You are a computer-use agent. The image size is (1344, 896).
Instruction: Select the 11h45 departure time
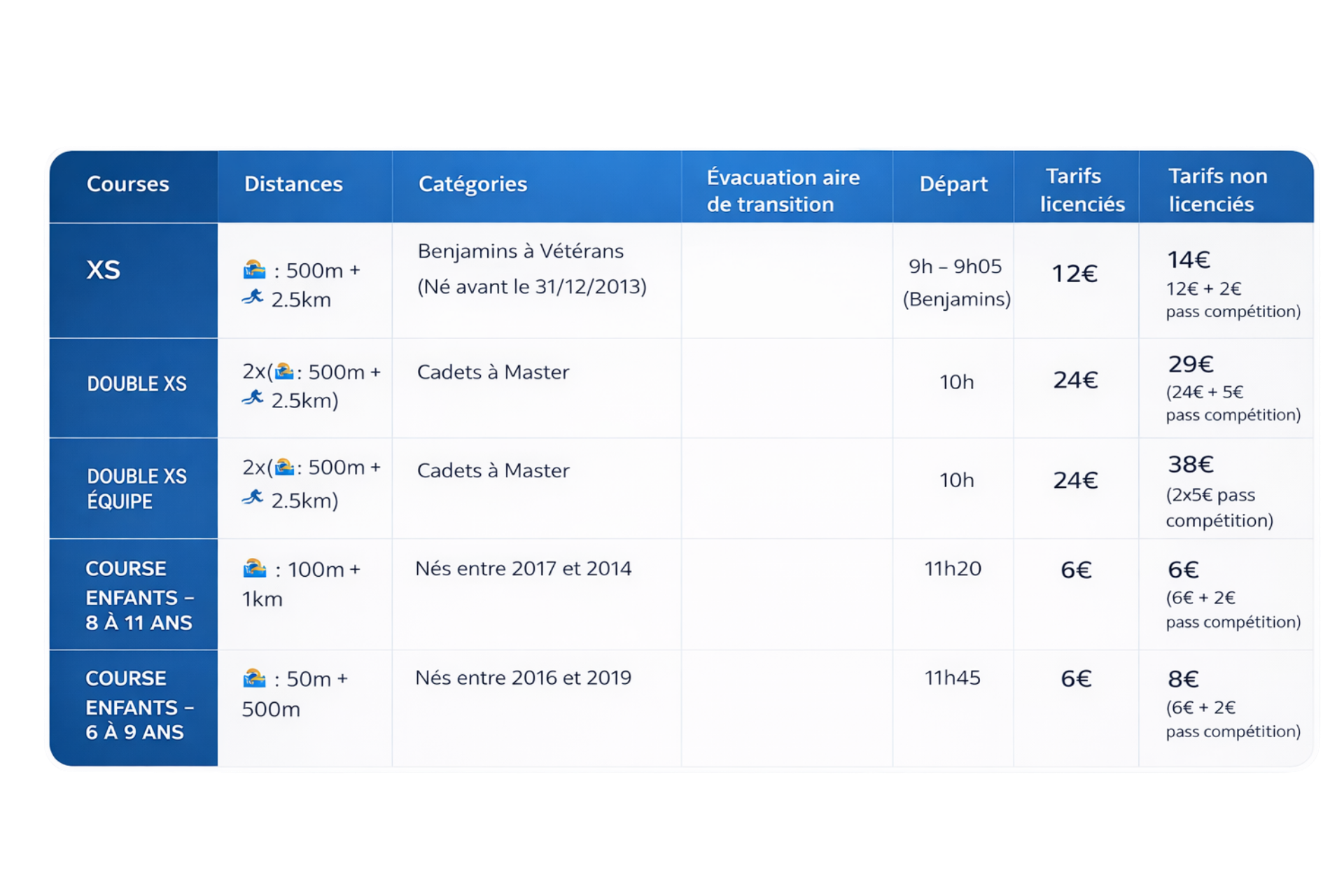[x=952, y=678]
